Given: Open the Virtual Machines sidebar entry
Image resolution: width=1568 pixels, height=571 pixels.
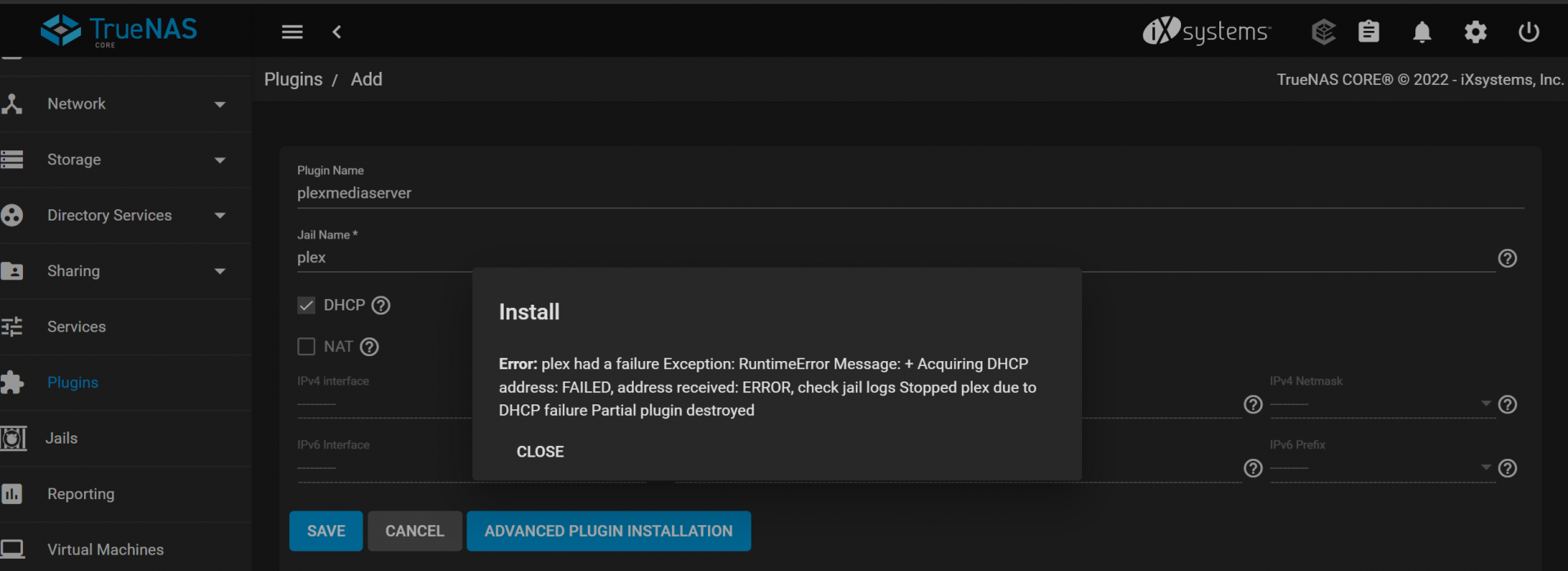Looking at the screenshot, I should 126,549.
